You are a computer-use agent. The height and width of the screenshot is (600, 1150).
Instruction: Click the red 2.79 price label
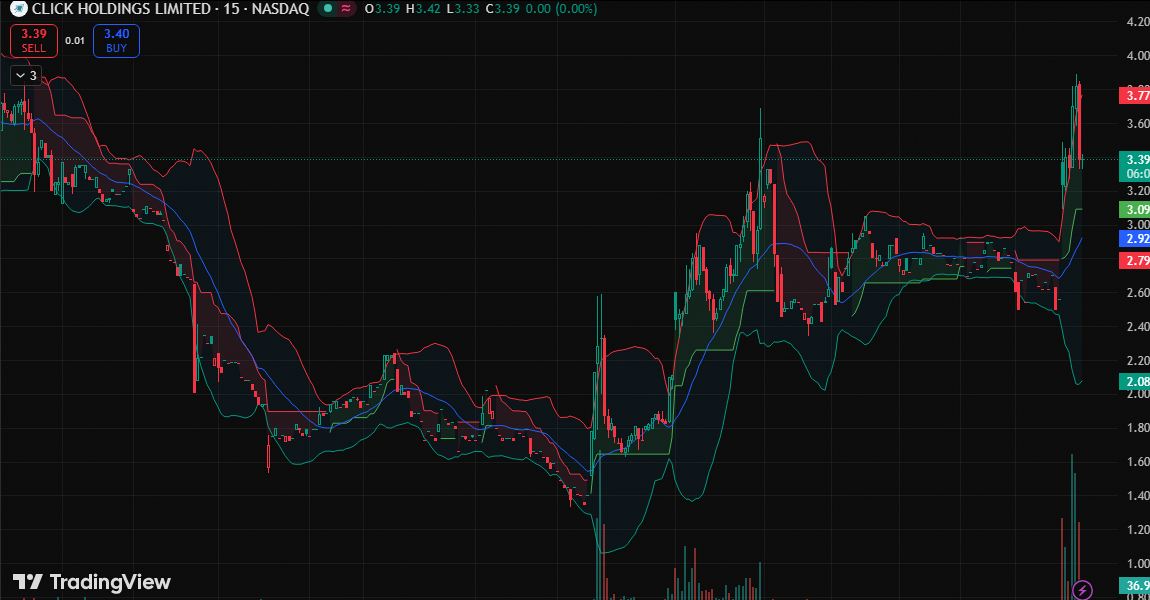click(1135, 260)
